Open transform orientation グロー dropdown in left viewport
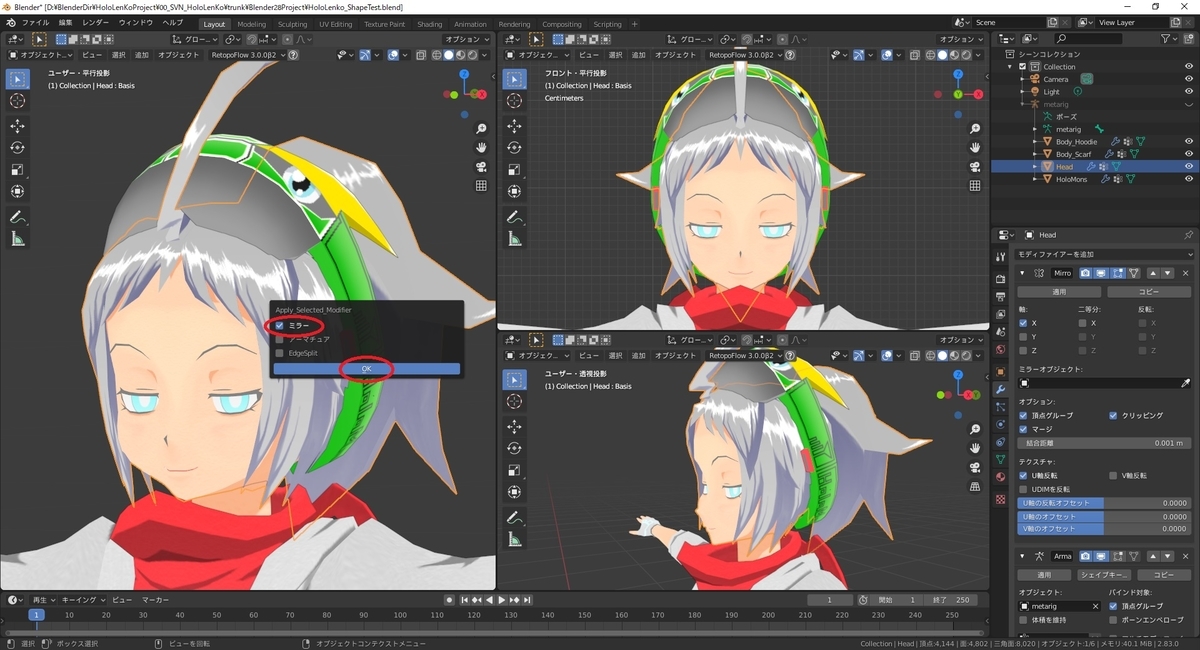1200x650 pixels. pos(195,39)
